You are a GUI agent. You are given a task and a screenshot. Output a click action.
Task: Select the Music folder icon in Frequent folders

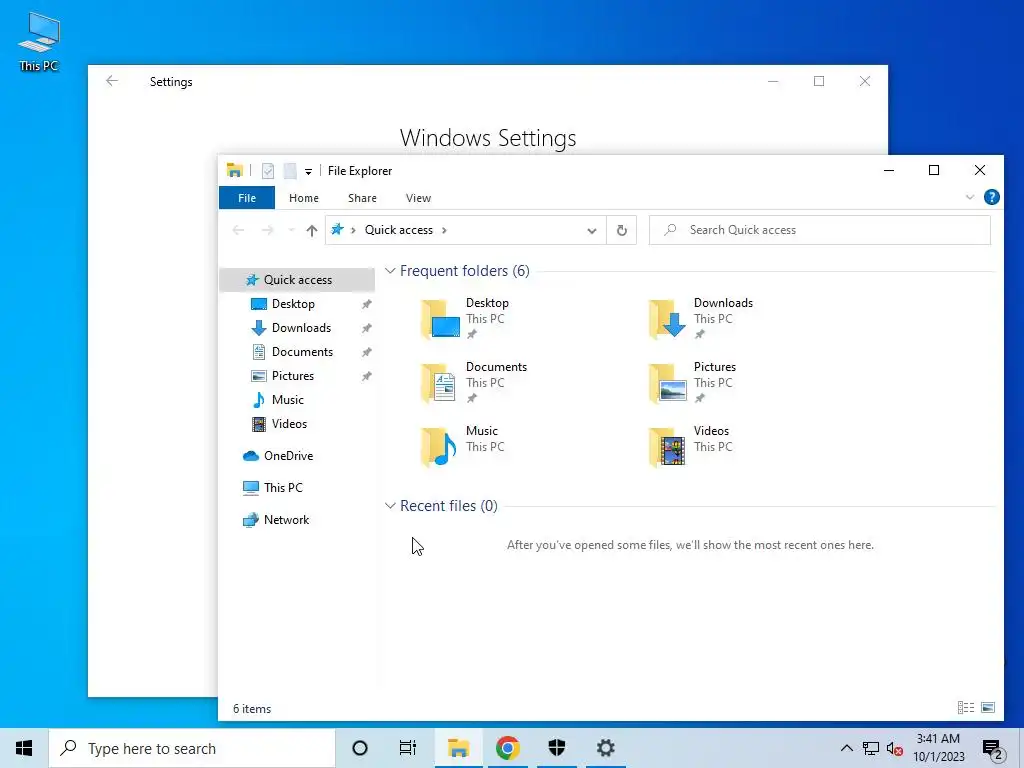439,447
